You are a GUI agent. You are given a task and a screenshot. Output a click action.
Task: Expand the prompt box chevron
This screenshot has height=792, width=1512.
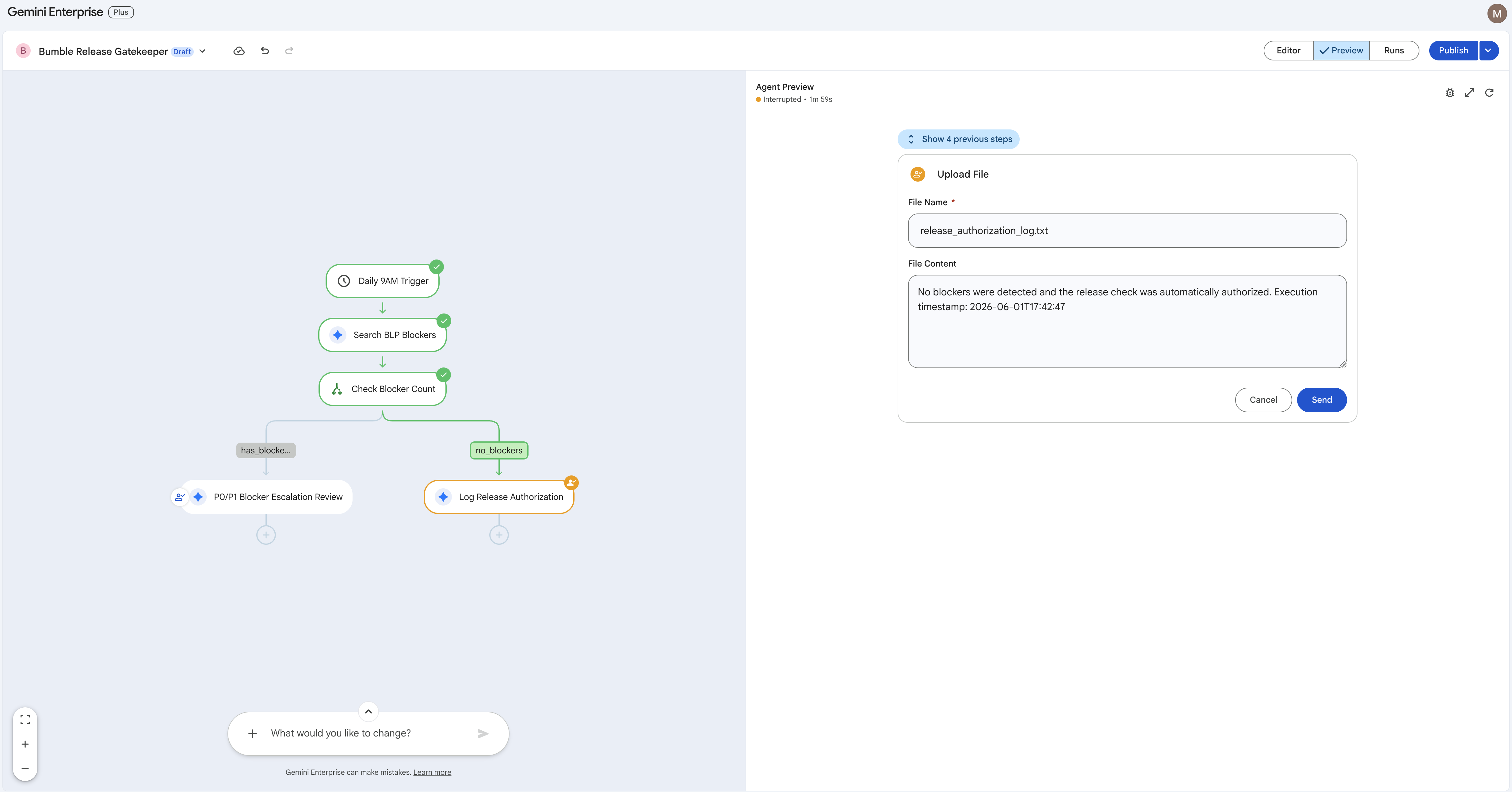pos(368,712)
